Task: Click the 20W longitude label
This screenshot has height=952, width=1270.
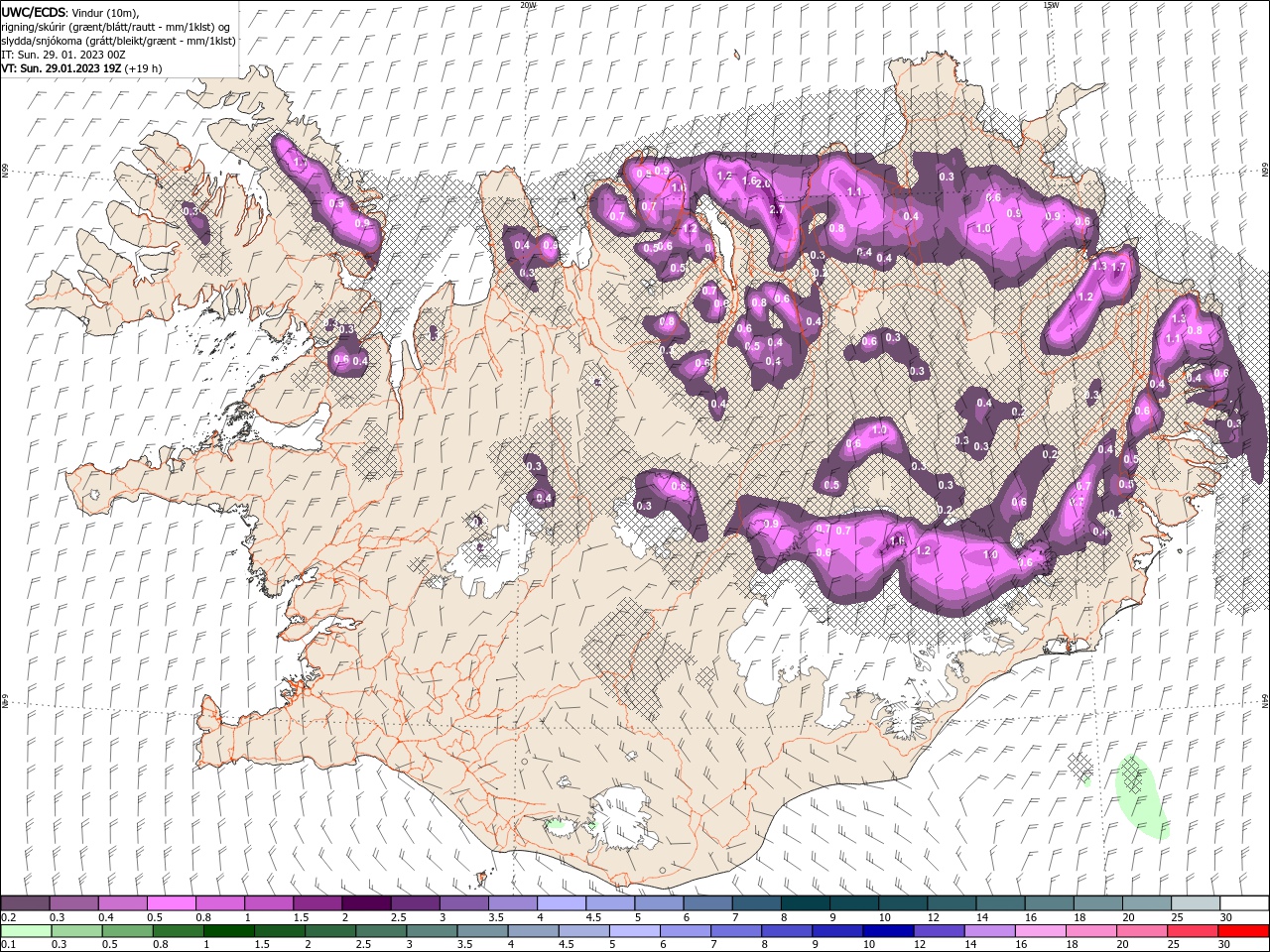Action: tap(528, 5)
